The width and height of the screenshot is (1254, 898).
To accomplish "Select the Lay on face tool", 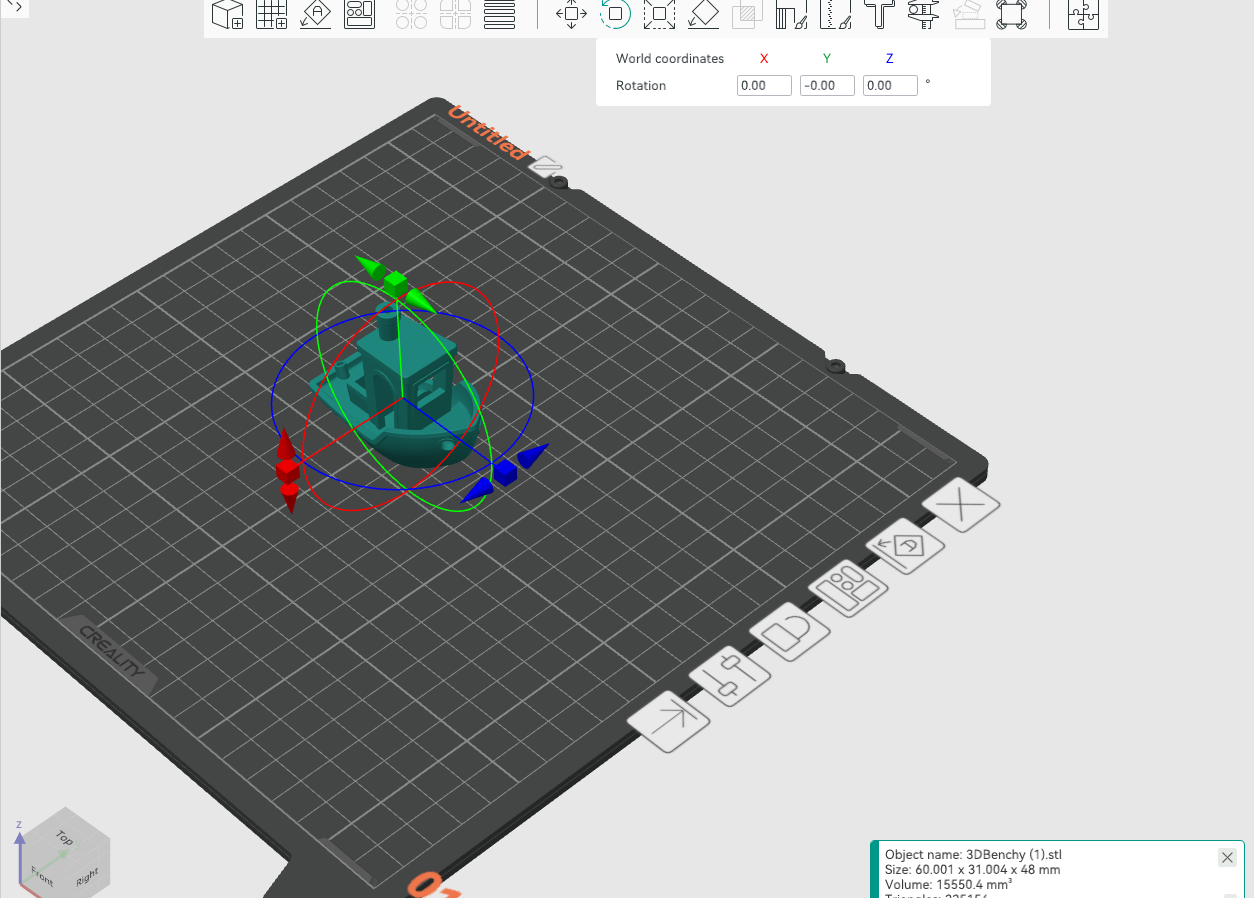I will 704,14.
